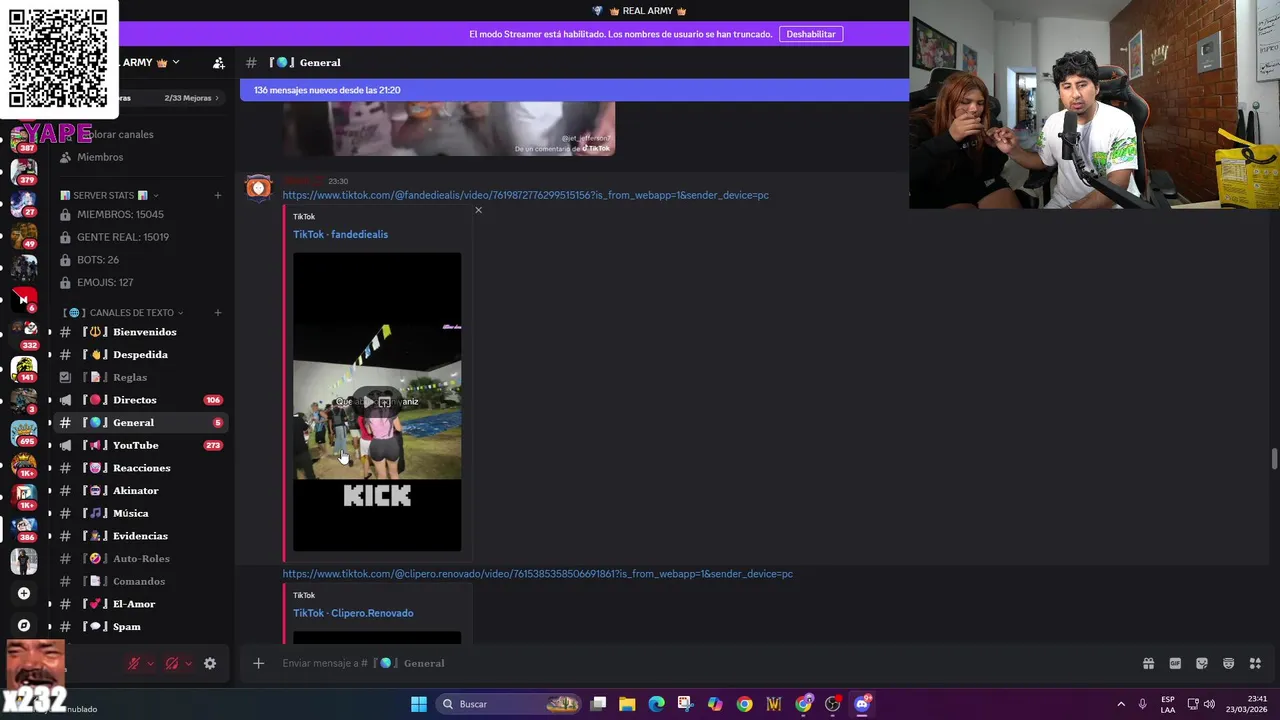Open headphone options arrow in user panel
1280x720 pixels.
click(x=188, y=663)
